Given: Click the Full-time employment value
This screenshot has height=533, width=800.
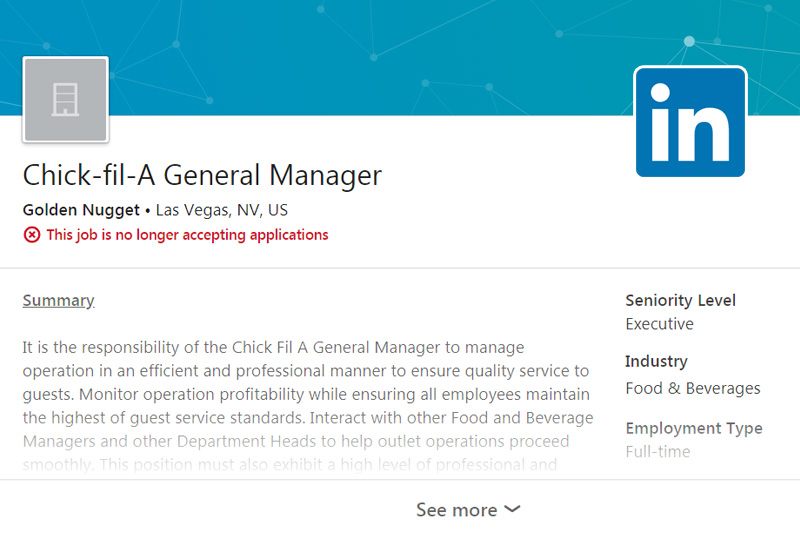Looking at the screenshot, I should tap(658, 451).
